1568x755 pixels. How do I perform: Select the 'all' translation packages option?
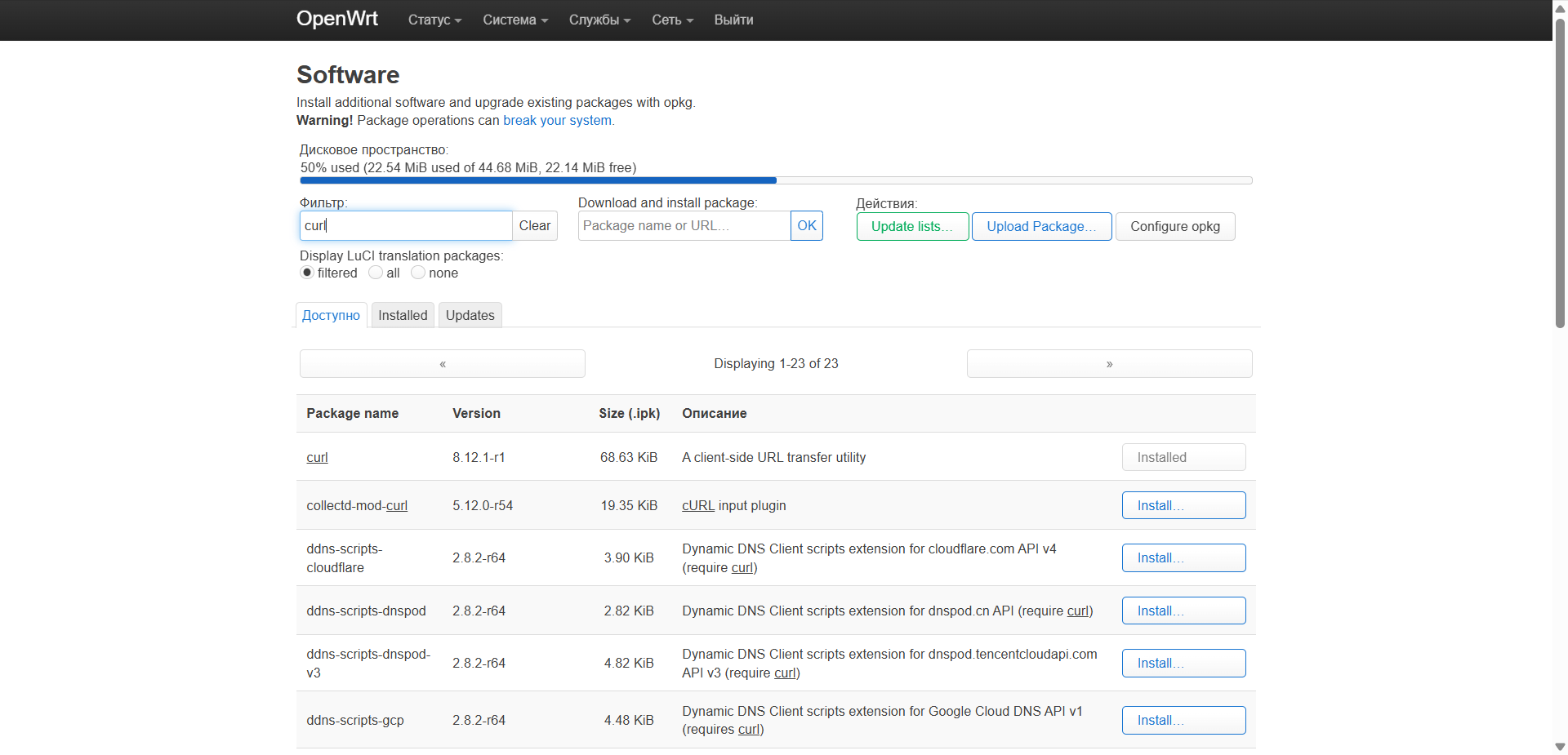tap(376, 273)
